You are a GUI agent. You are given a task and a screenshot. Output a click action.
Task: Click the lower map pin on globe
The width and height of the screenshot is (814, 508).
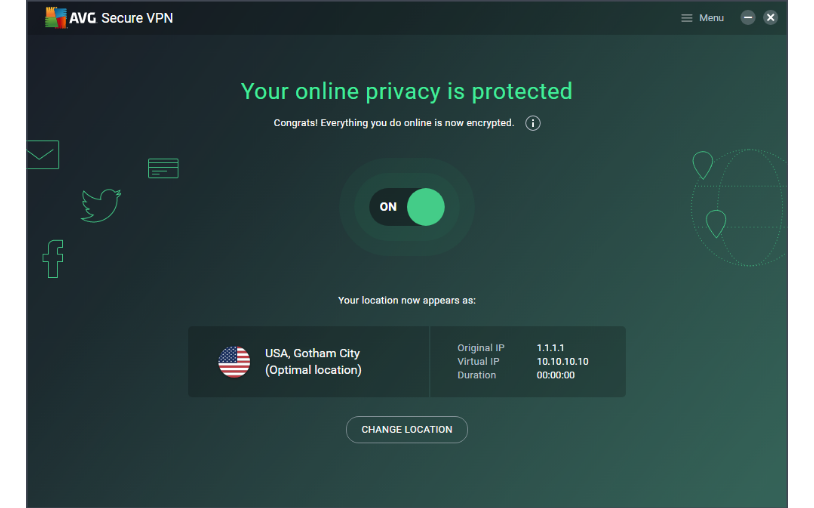(x=716, y=224)
